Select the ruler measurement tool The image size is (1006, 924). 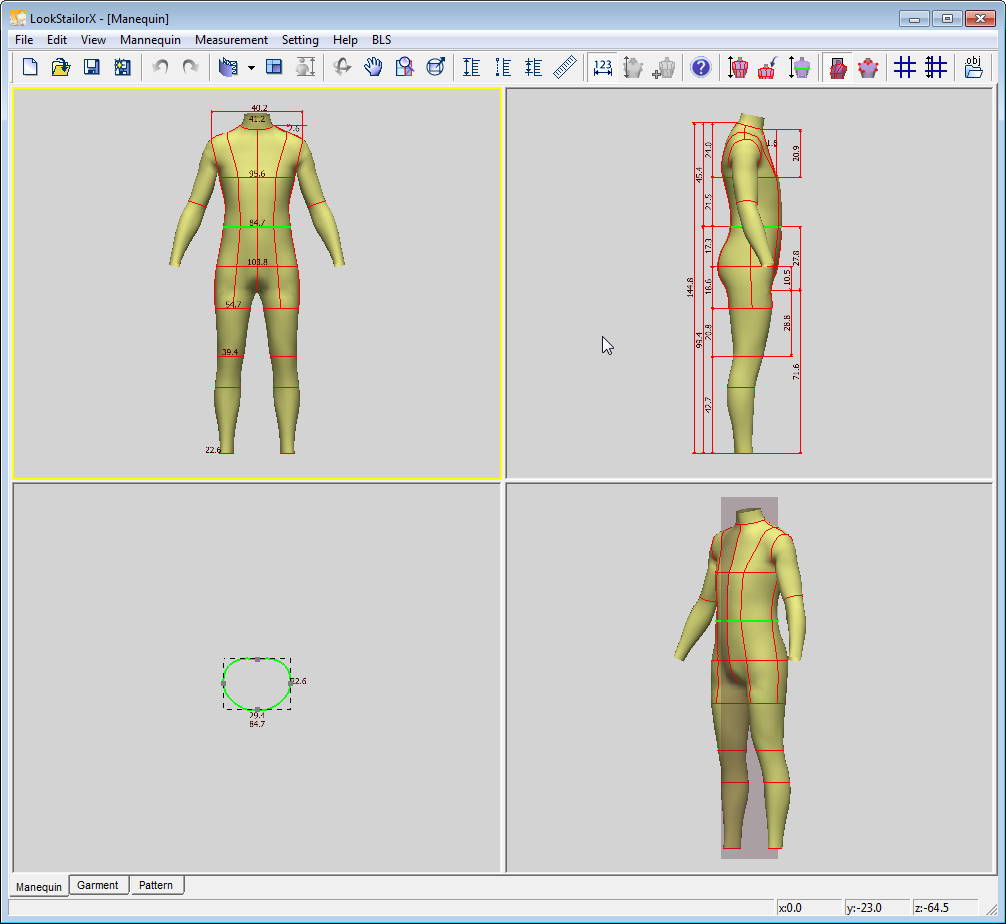(x=566, y=67)
